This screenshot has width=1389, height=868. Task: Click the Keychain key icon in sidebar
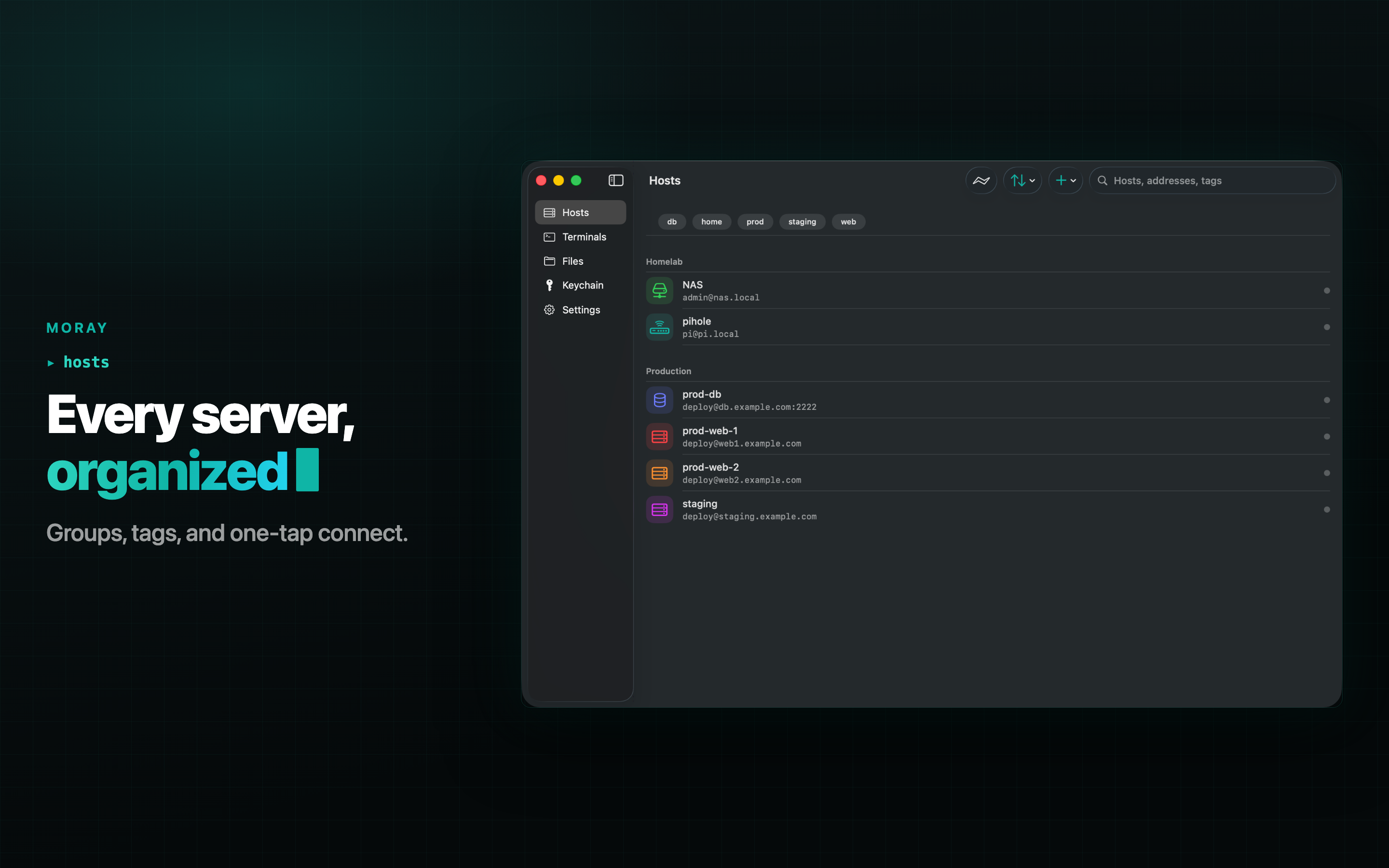click(549, 285)
